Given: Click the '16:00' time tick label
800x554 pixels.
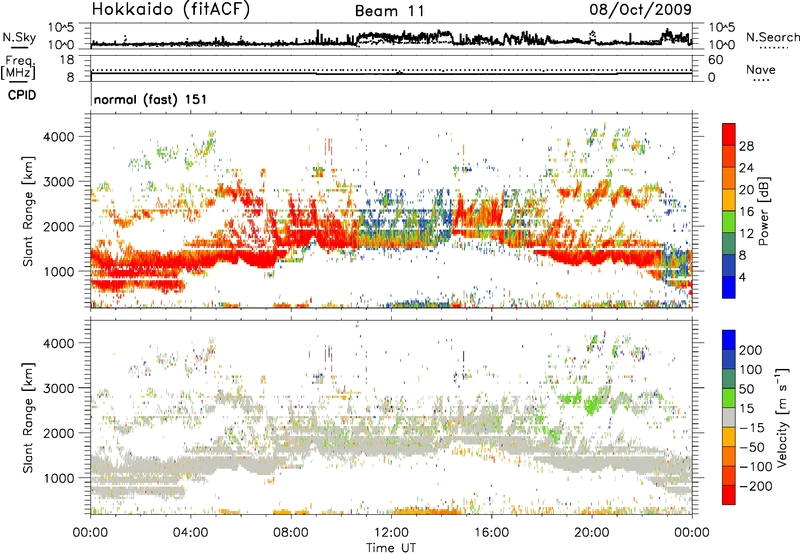Looking at the screenshot, I should coord(491,533).
